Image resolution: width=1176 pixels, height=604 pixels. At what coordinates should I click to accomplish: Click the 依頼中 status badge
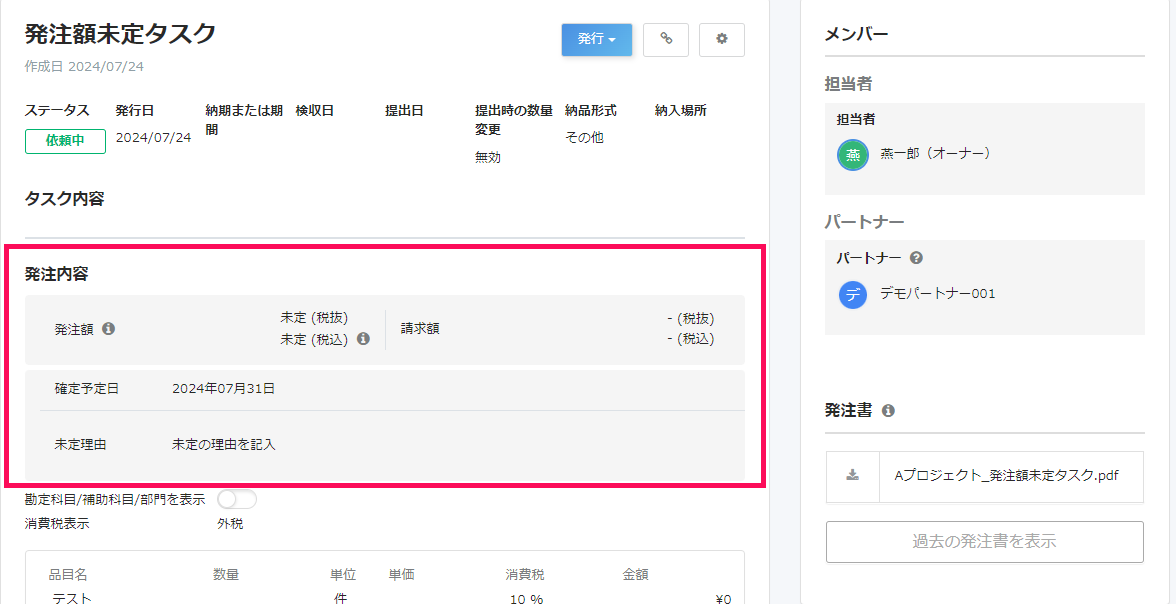tap(65, 141)
